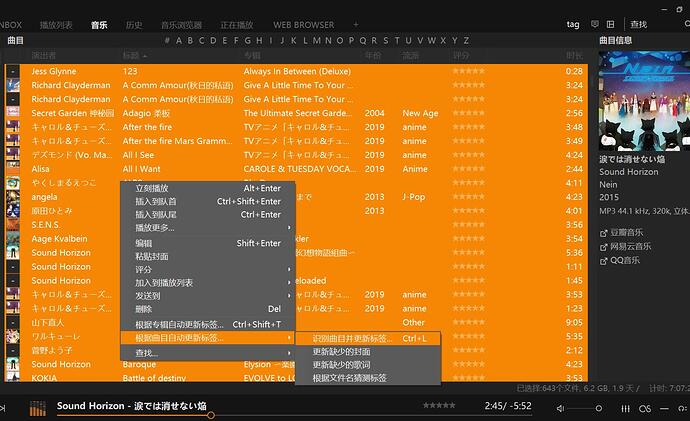Toggle the Last.fm scrobble icon in player bar
The width and height of the screenshot is (690, 421).
[x=647, y=407]
